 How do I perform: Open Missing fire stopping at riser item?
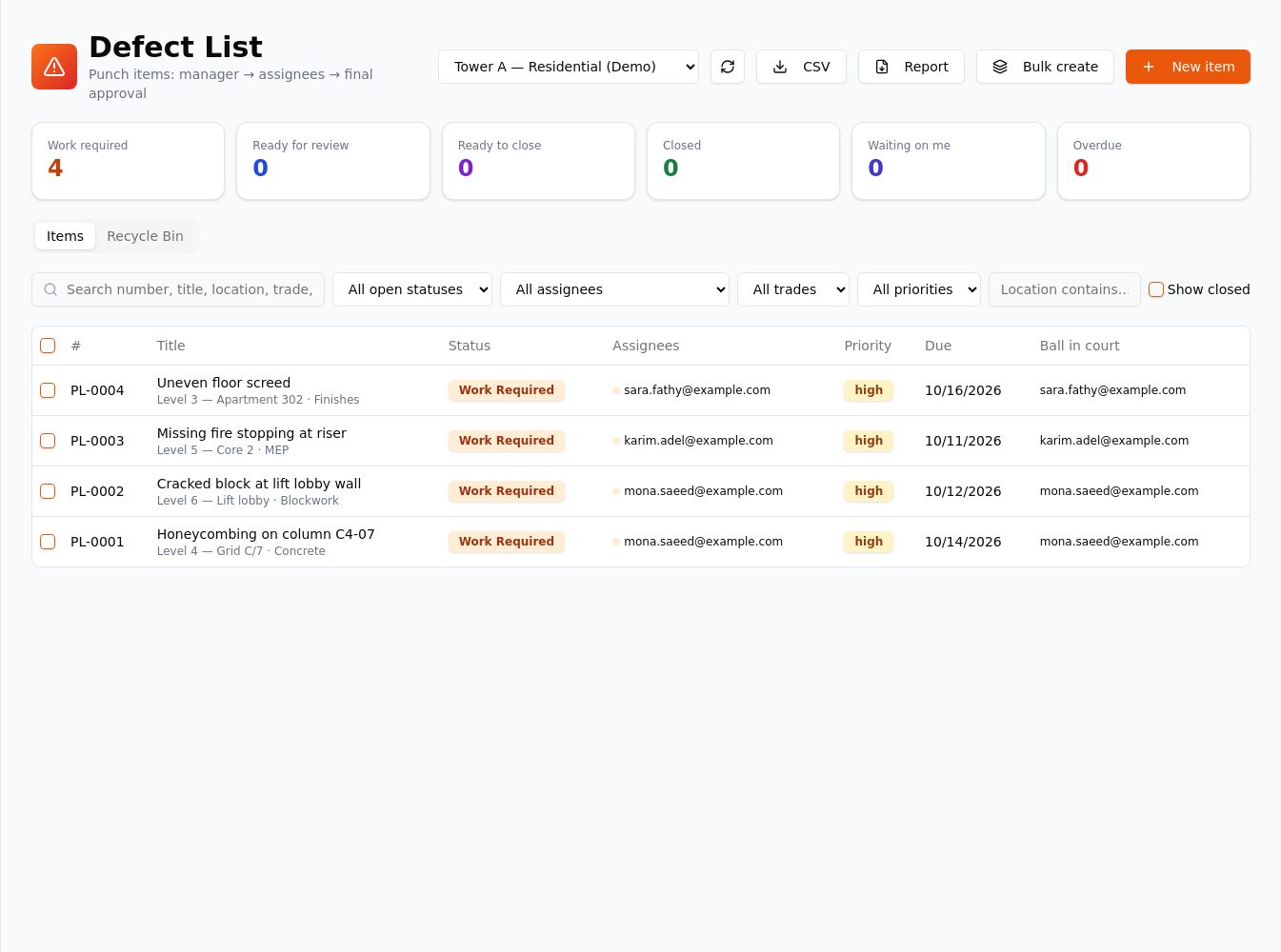pos(251,433)
